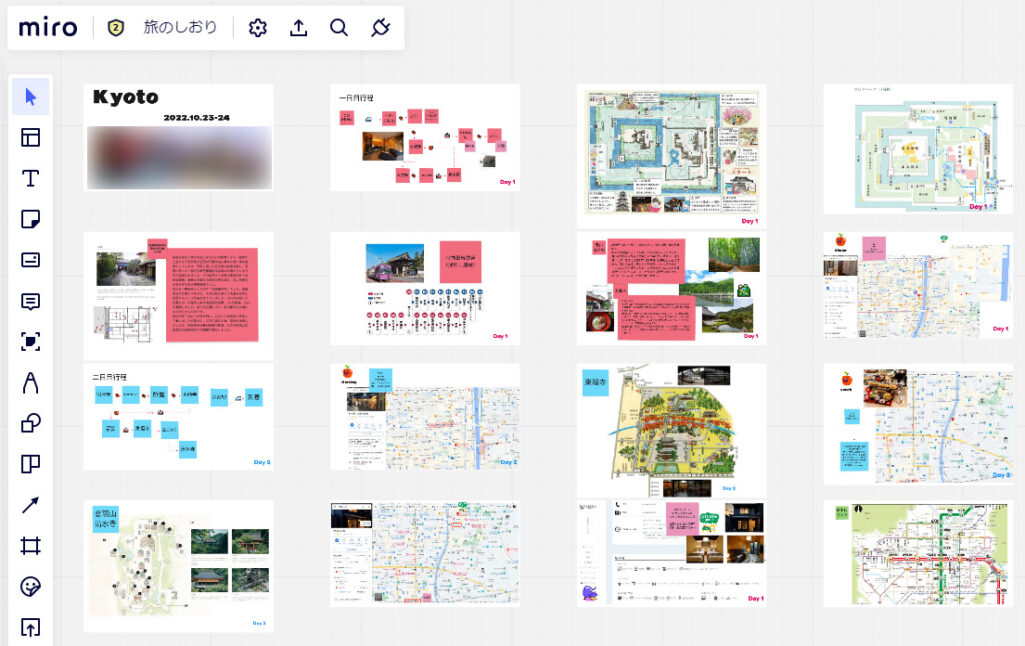This screenshot has width=1025, height=646.
Task: Select the bamboo forest photos frame
Action: pyautogui.click(x=671, y=288)
